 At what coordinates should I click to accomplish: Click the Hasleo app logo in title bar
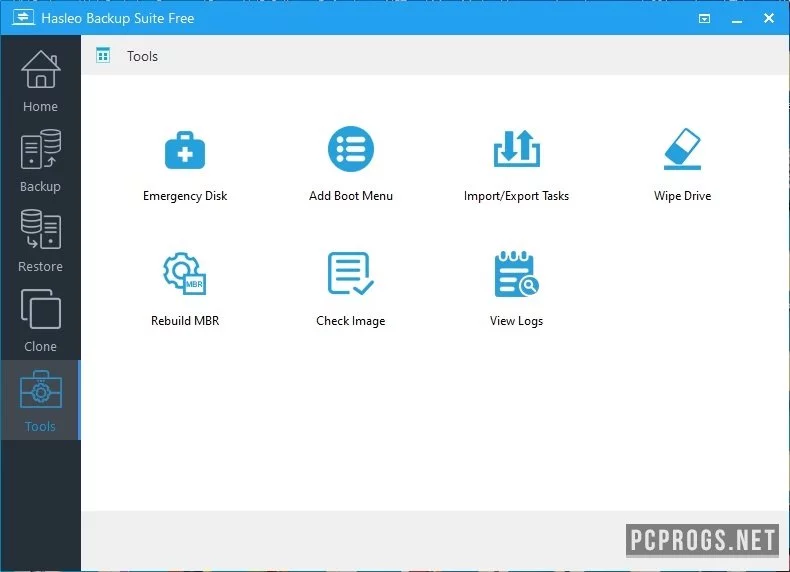point(23,18)
